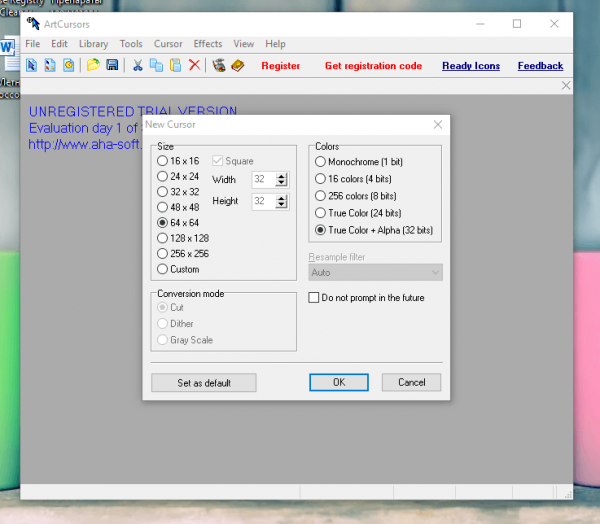Click Get registration code link
The image size is (600, 524).
click(x=373, y=66)
